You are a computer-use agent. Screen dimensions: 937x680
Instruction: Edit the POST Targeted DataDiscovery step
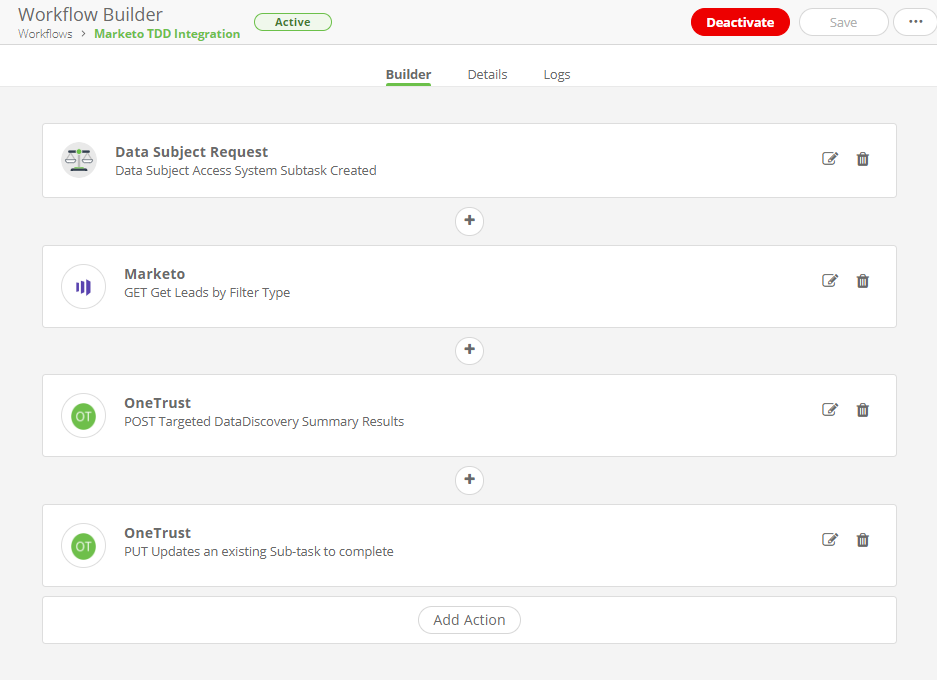pos(829,410)
